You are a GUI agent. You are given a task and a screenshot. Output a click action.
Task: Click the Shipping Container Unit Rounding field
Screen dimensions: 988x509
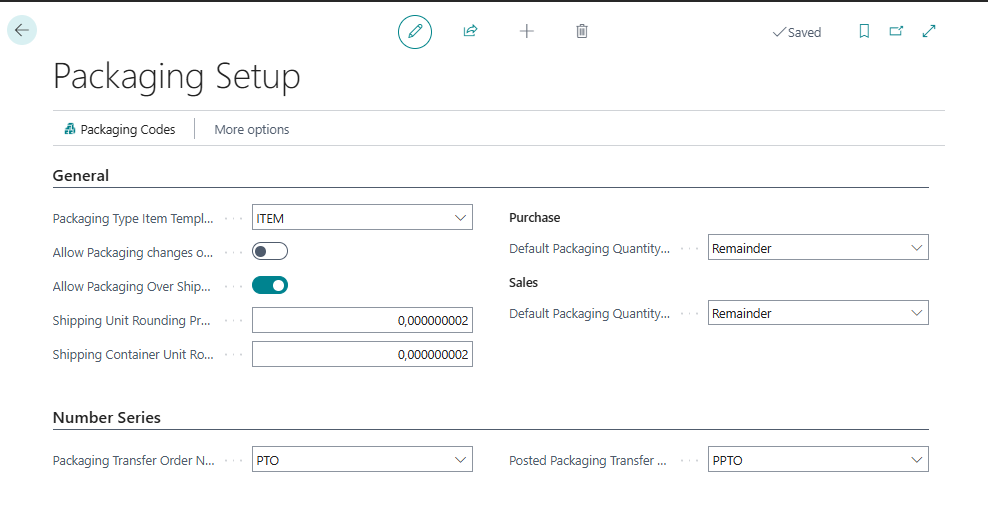362,355
